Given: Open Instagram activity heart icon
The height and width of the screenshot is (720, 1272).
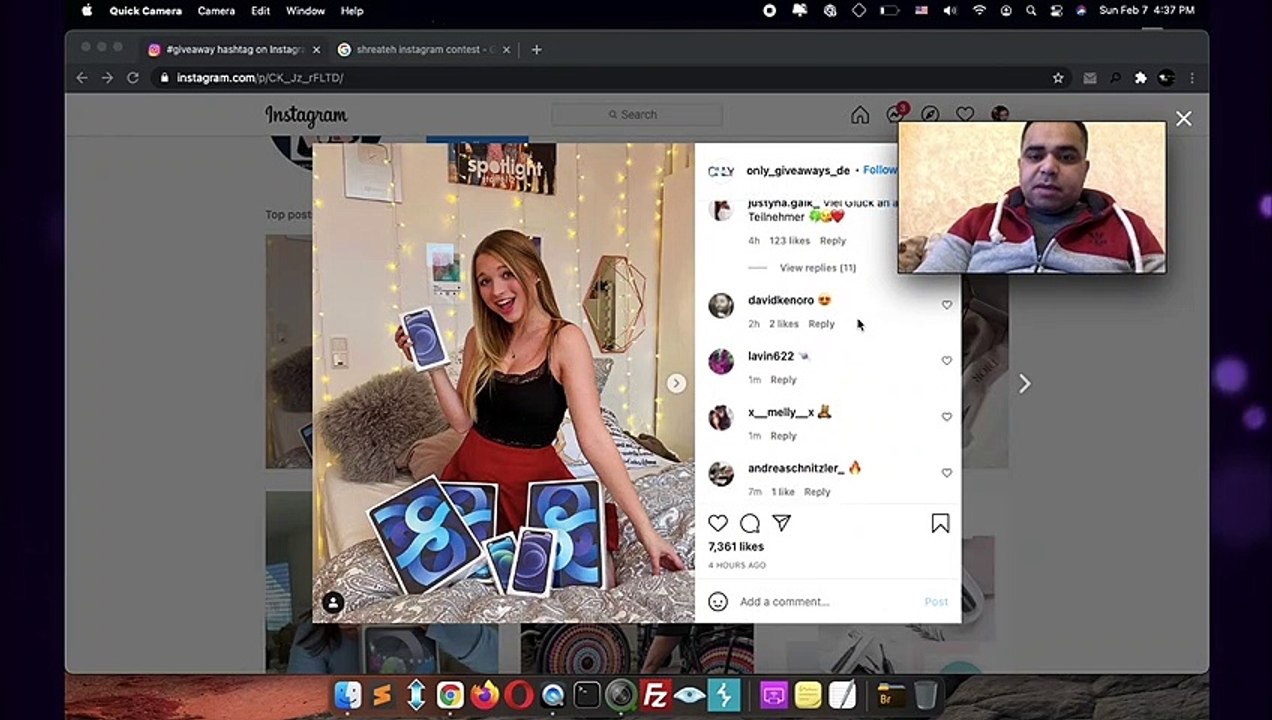Looking at the screenshot, I should pyautogui.click(x=965, y=115).
